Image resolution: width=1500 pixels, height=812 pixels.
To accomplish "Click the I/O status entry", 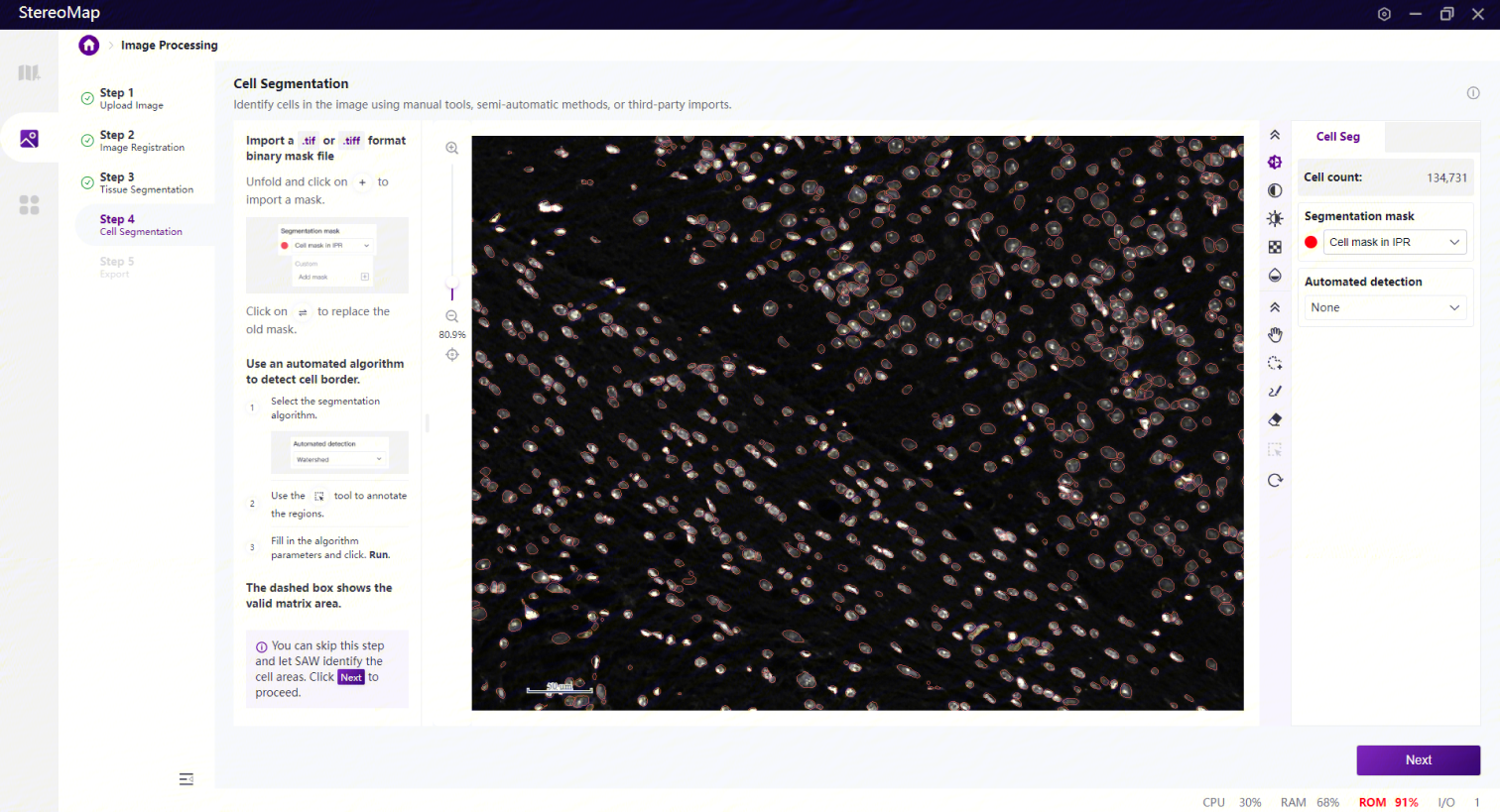I will click(1458, 802).
